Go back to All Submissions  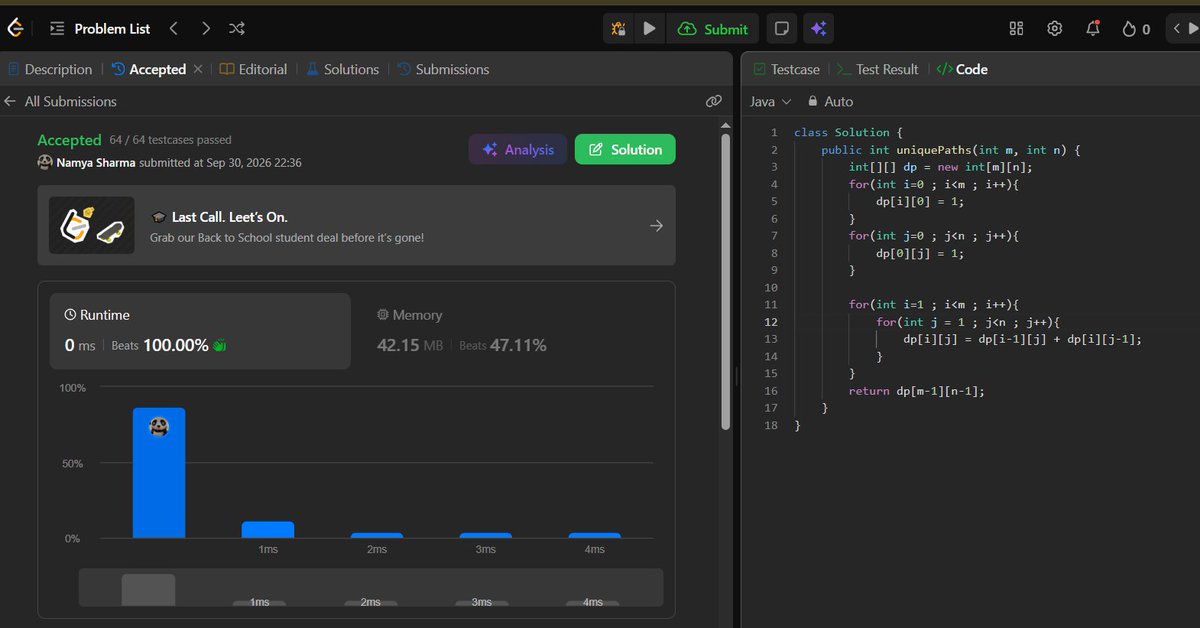(x=60, y=101)
